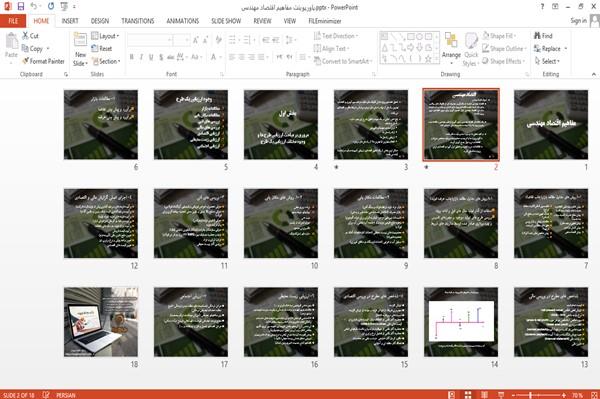Open Reading View from status bar

[x=484, y=395]
